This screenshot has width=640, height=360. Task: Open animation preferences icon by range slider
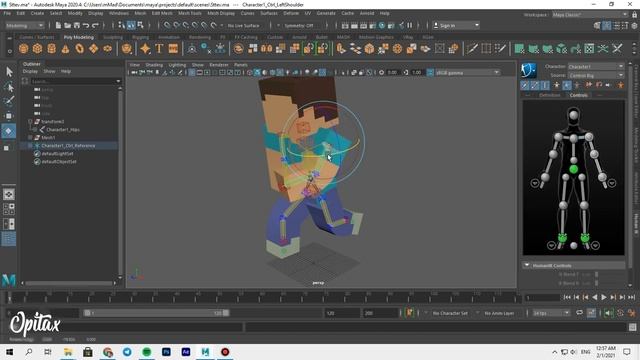[x=632, y=313]
